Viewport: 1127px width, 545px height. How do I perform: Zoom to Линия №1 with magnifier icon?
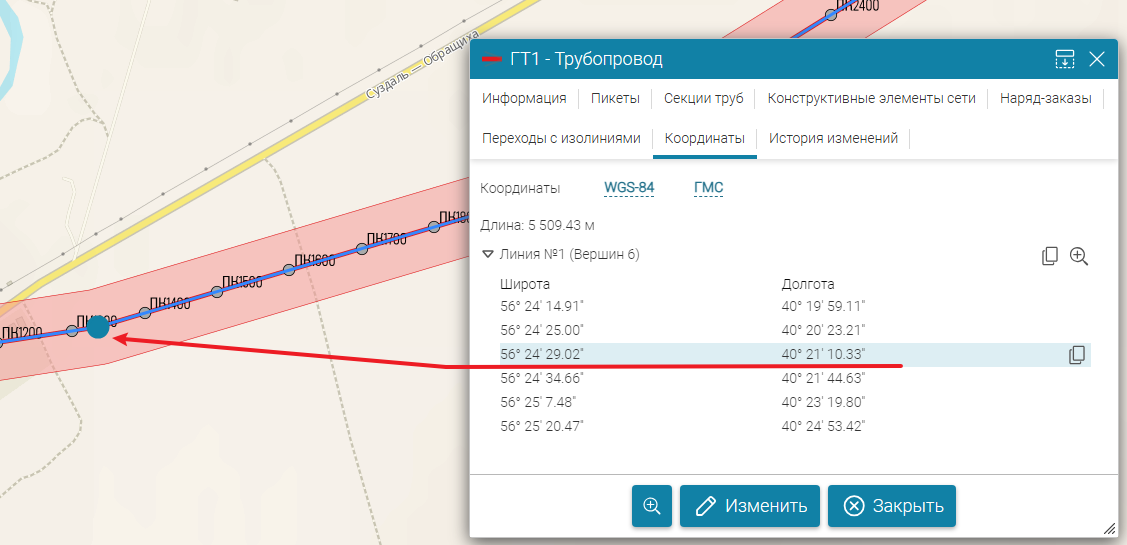coord(1079,256)
